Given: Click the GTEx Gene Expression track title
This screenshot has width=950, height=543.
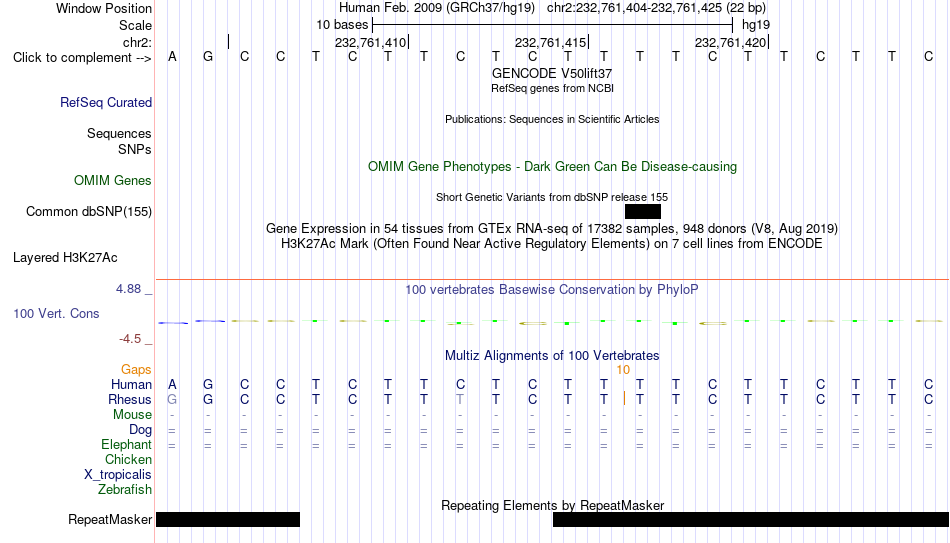Looking at the screenshot, I should coord(552,228).
